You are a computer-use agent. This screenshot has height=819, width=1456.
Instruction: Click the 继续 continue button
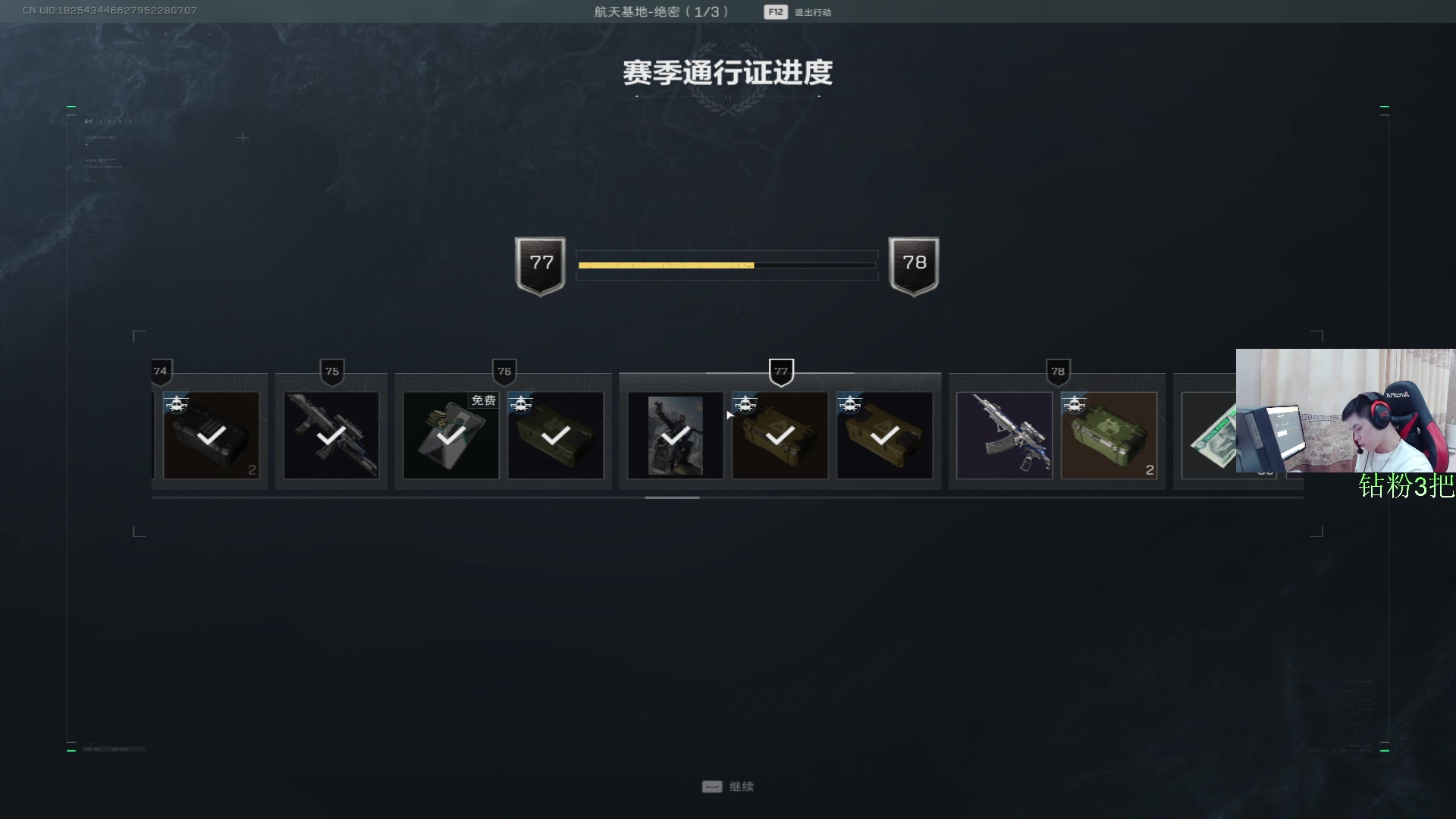click(x=728, y=786)
